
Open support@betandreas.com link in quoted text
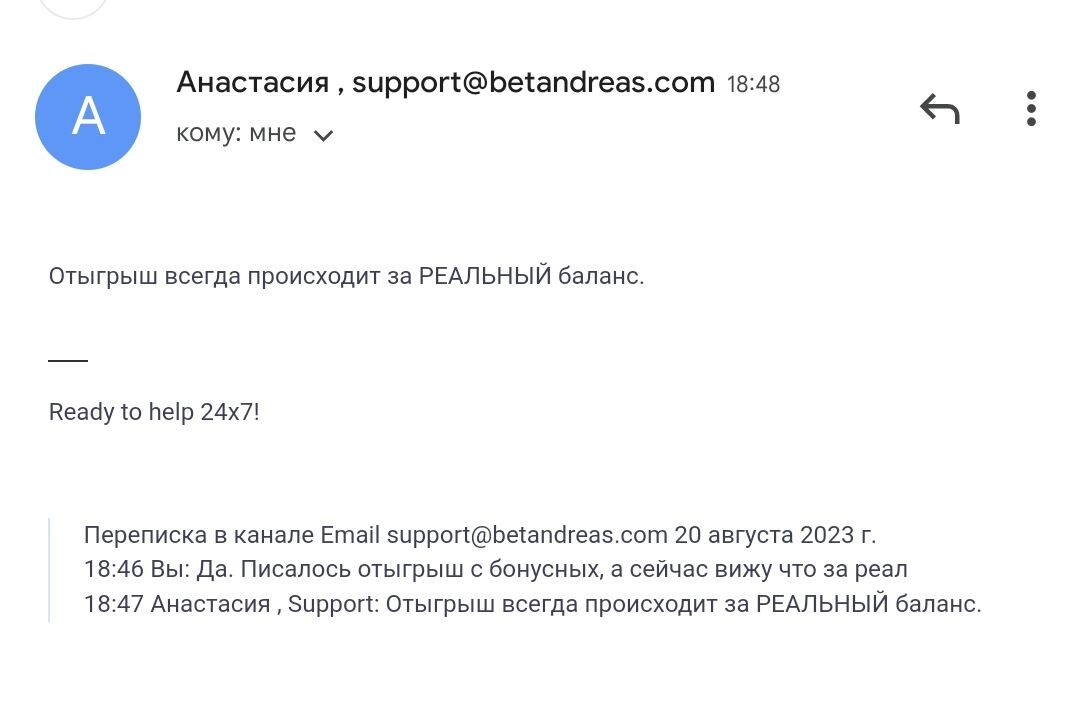(526, 535)
